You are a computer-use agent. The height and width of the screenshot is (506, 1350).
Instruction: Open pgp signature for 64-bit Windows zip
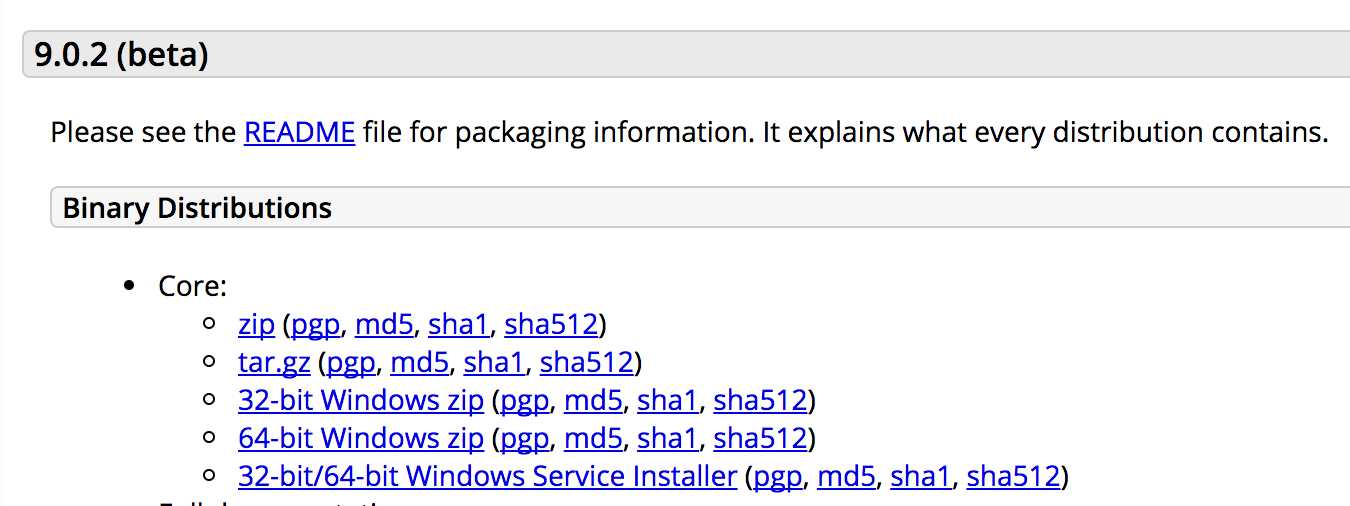[525, 439]
